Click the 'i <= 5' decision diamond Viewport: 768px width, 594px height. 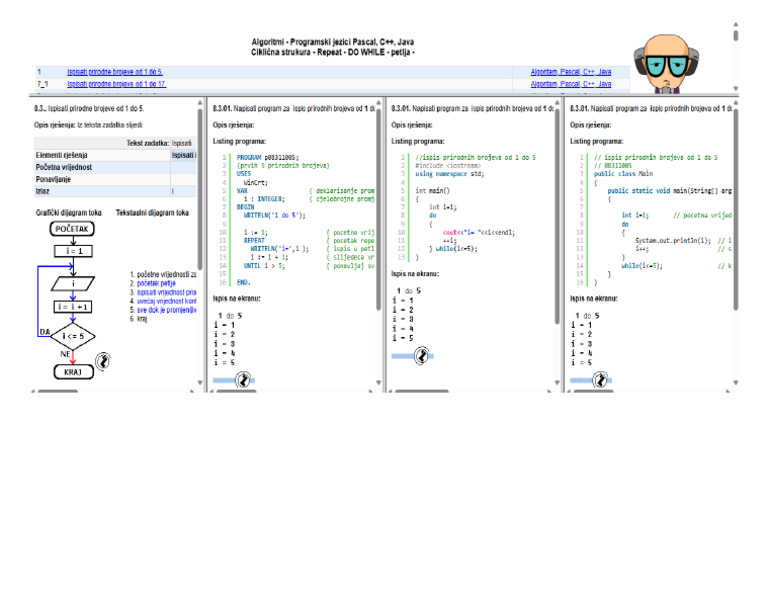pos(73,336)
